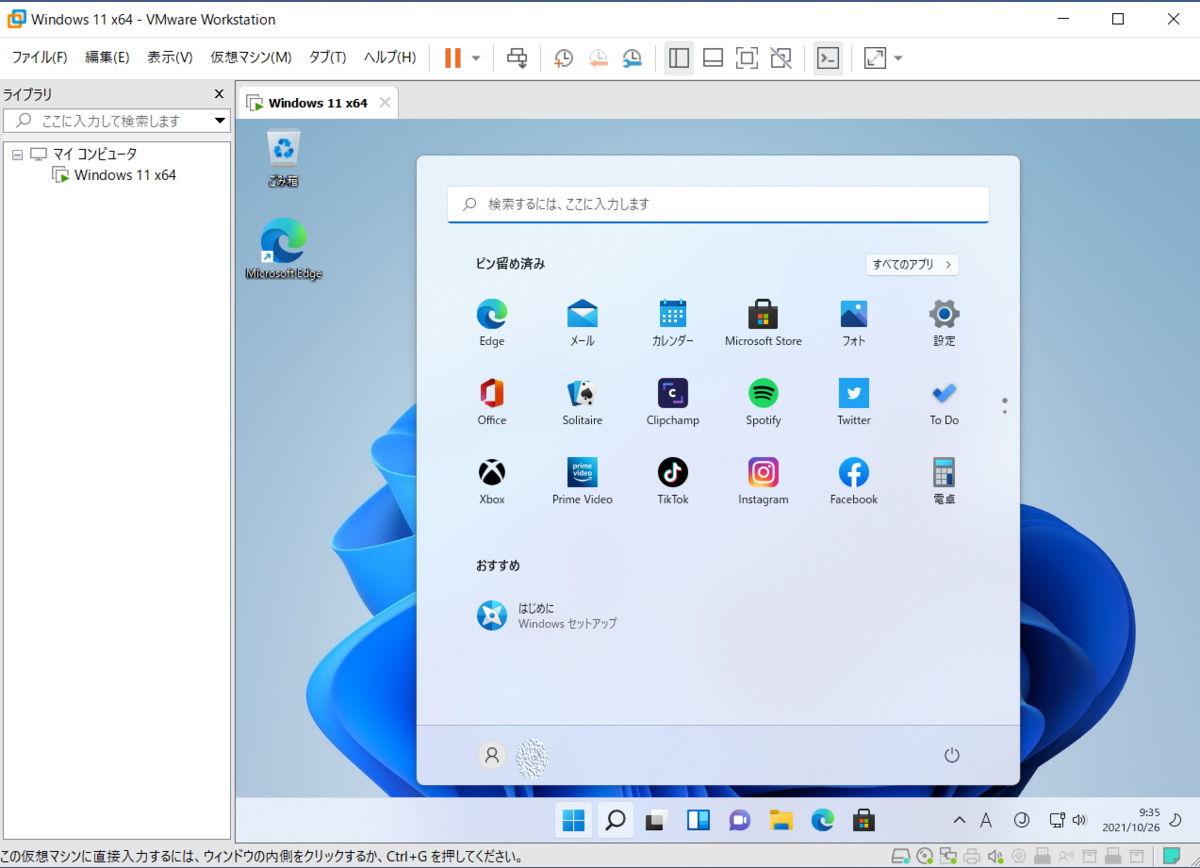The height and width of the screenshot is (868, 1200).
Task: Open the フォト app
Action: (x=854, y=323)
